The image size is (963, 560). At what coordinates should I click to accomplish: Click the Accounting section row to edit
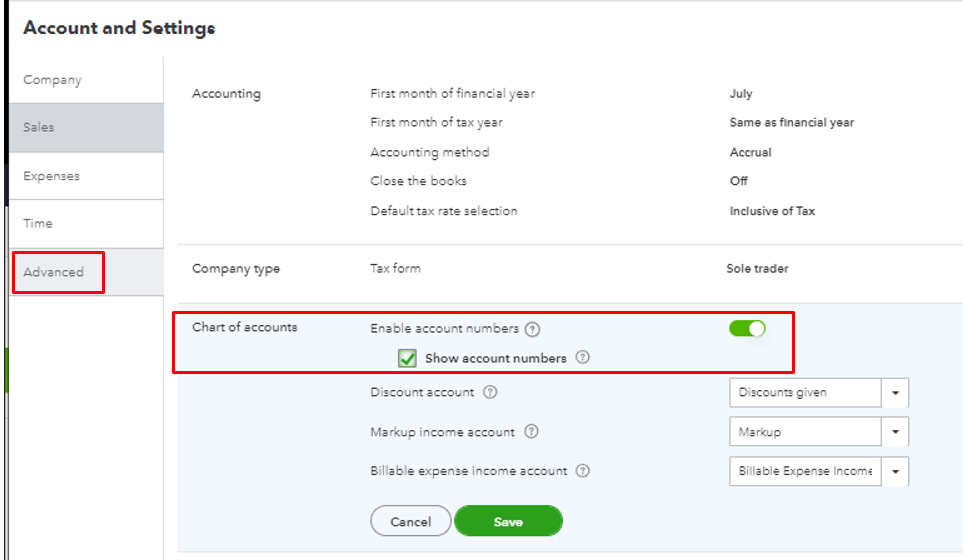pos(570,152)
